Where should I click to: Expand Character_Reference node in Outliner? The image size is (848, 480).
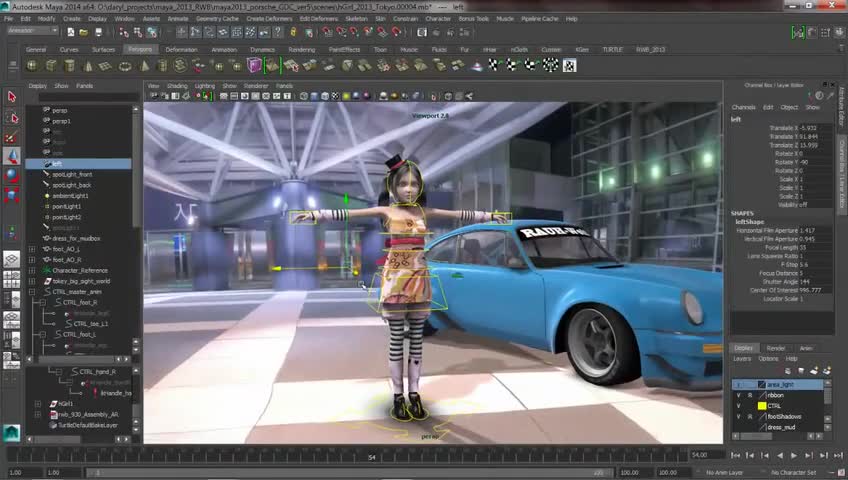click(32, 270)
